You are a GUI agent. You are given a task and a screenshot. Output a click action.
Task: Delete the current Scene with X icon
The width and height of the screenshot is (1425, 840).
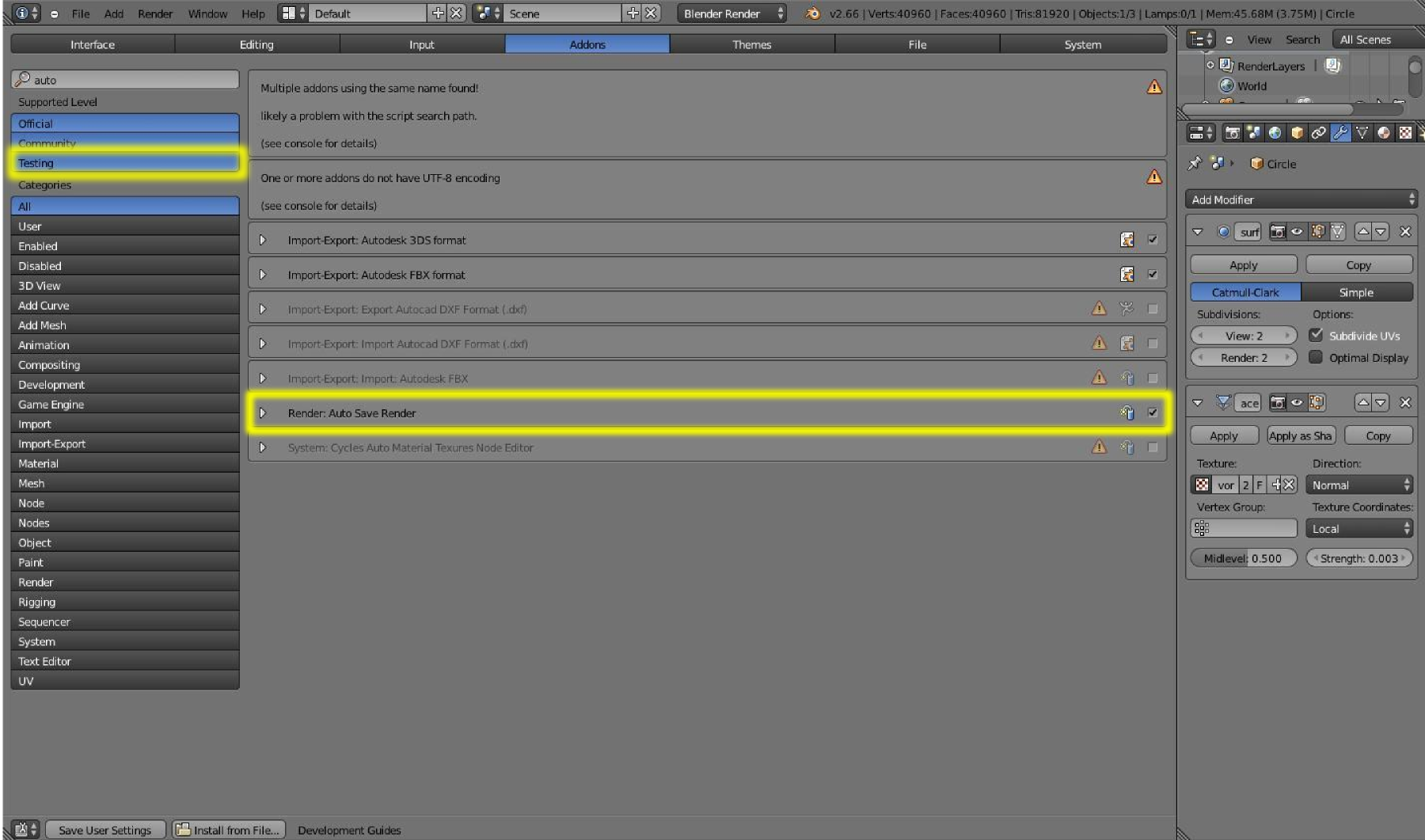coord(651,13)
